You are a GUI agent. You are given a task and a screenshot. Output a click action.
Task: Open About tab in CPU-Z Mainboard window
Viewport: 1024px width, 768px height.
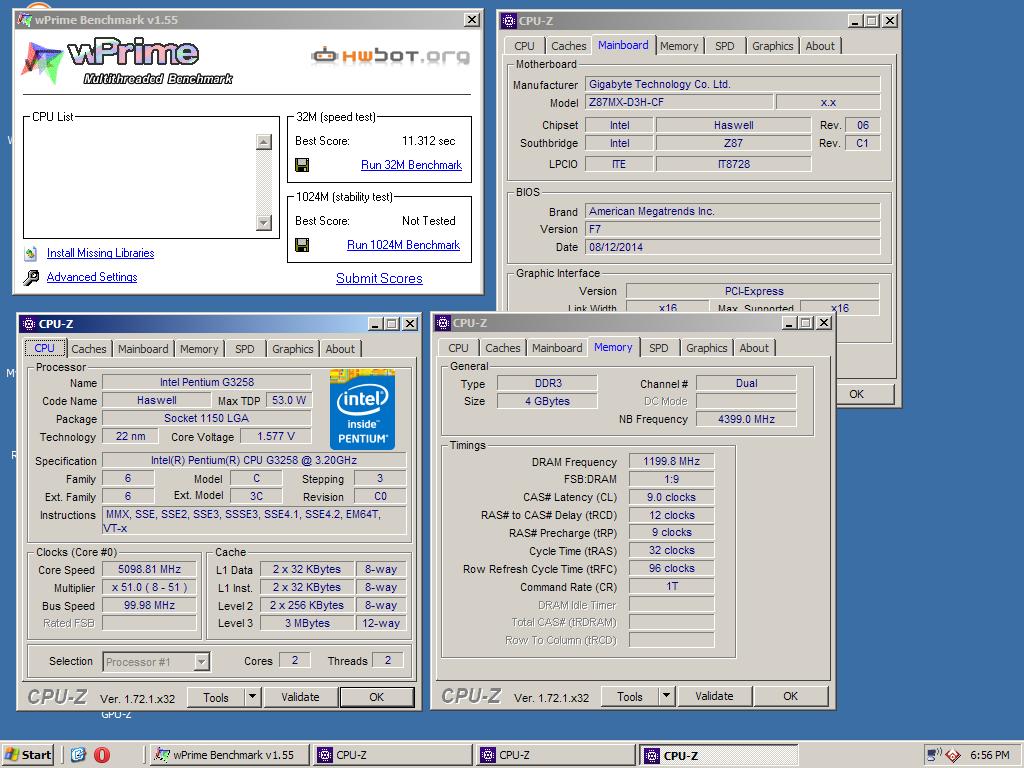click(x=820, y=46)
